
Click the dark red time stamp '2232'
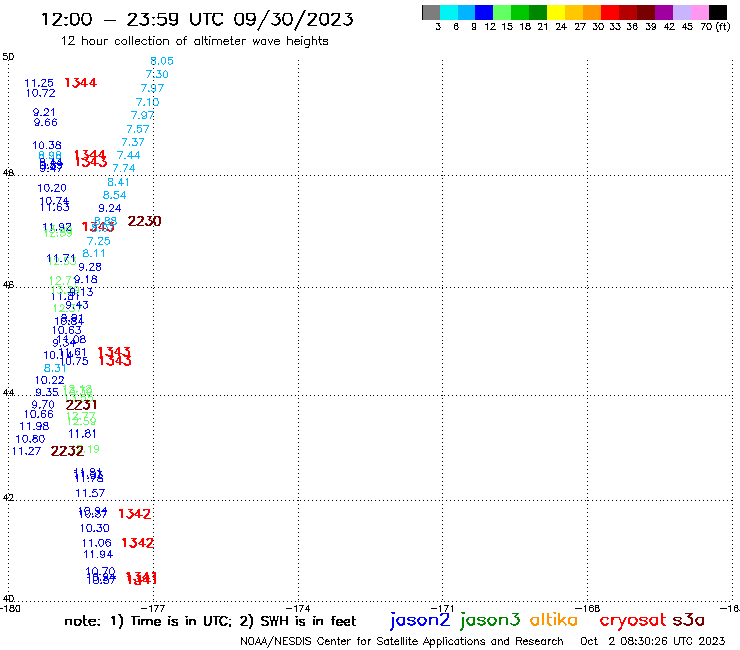[67, 451]
